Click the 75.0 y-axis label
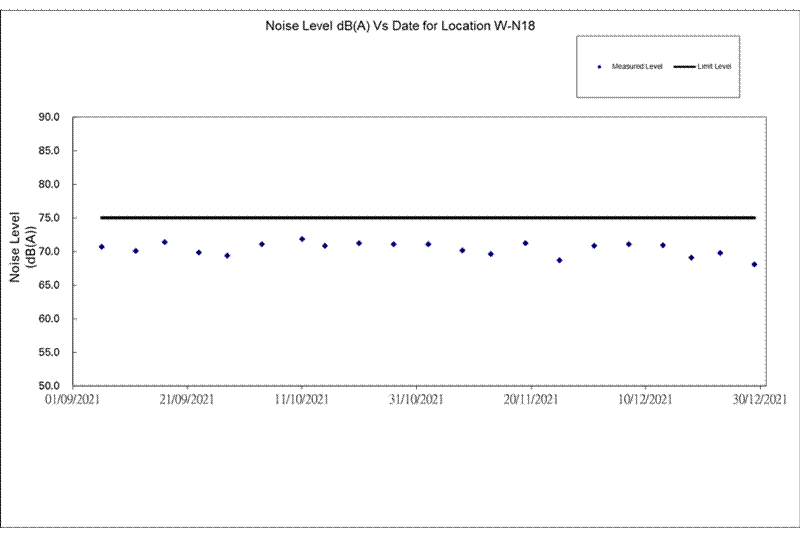The image size is (803, 540). click(49, 218)
